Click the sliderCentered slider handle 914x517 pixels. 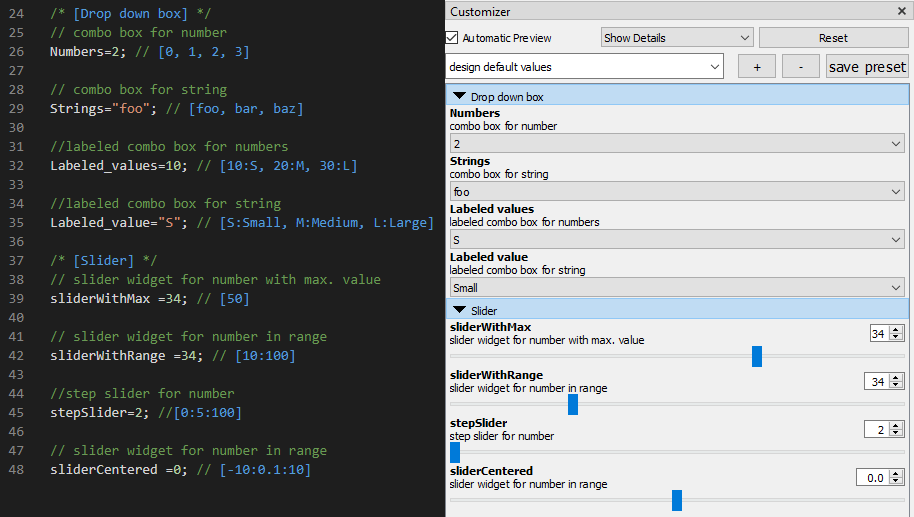tap(677, 500)
